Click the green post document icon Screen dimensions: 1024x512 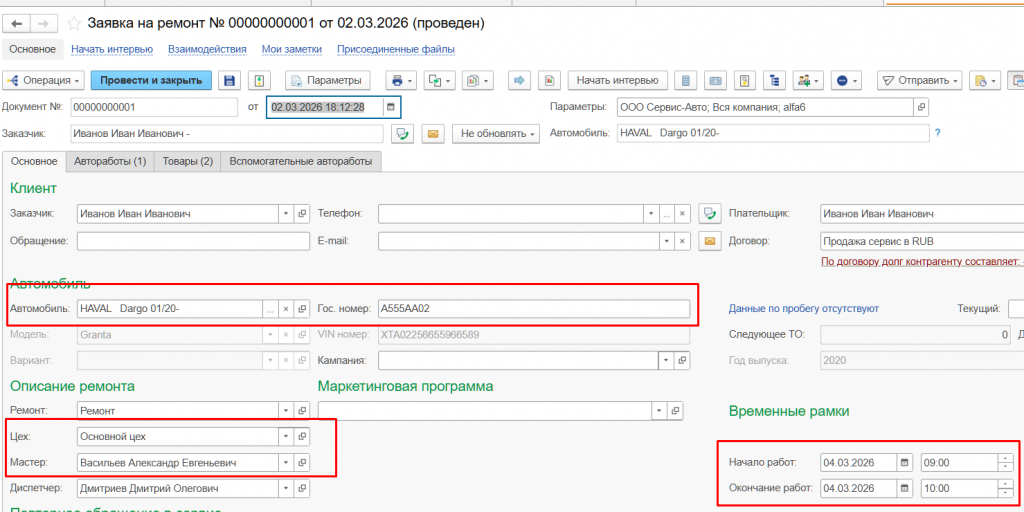[x=259, y=80]
